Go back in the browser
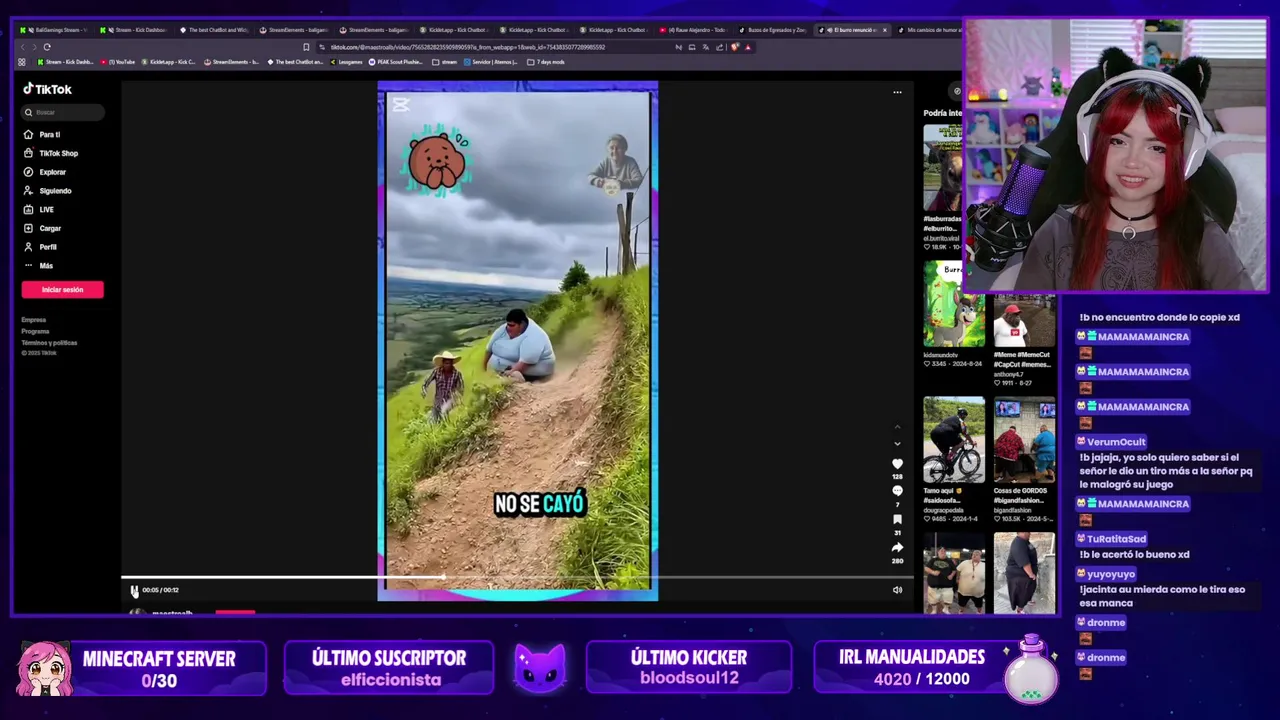Viewport: 1280px width, 720px height. (x=23, y=47)
